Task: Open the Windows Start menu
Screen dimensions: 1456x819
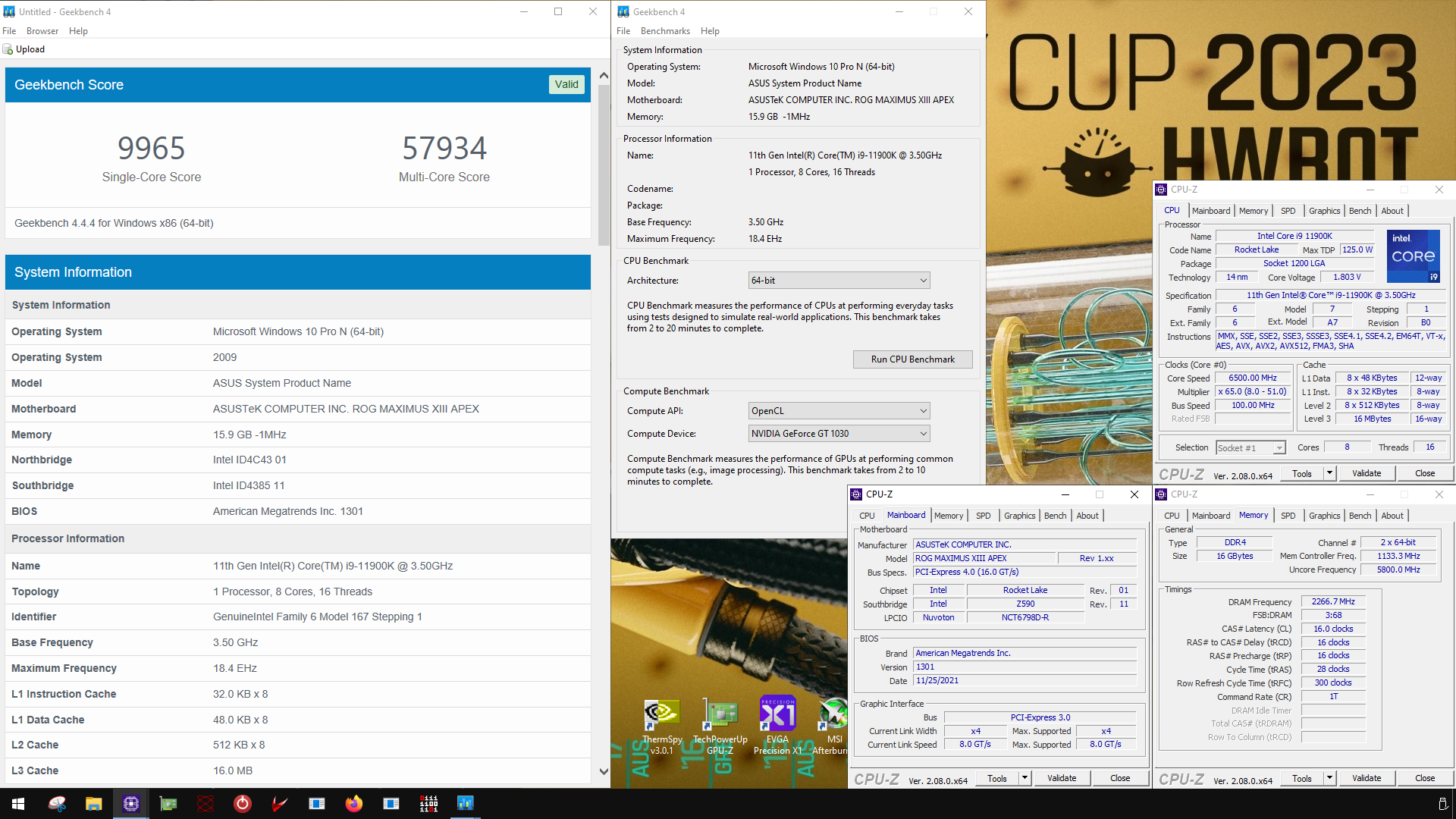Action: tap(18, 803)
